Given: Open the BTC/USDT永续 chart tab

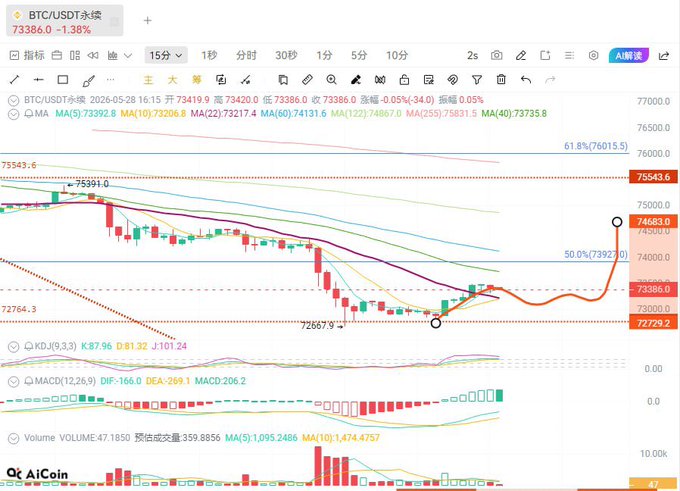Looking at the screenshot, I should (65, 21).
